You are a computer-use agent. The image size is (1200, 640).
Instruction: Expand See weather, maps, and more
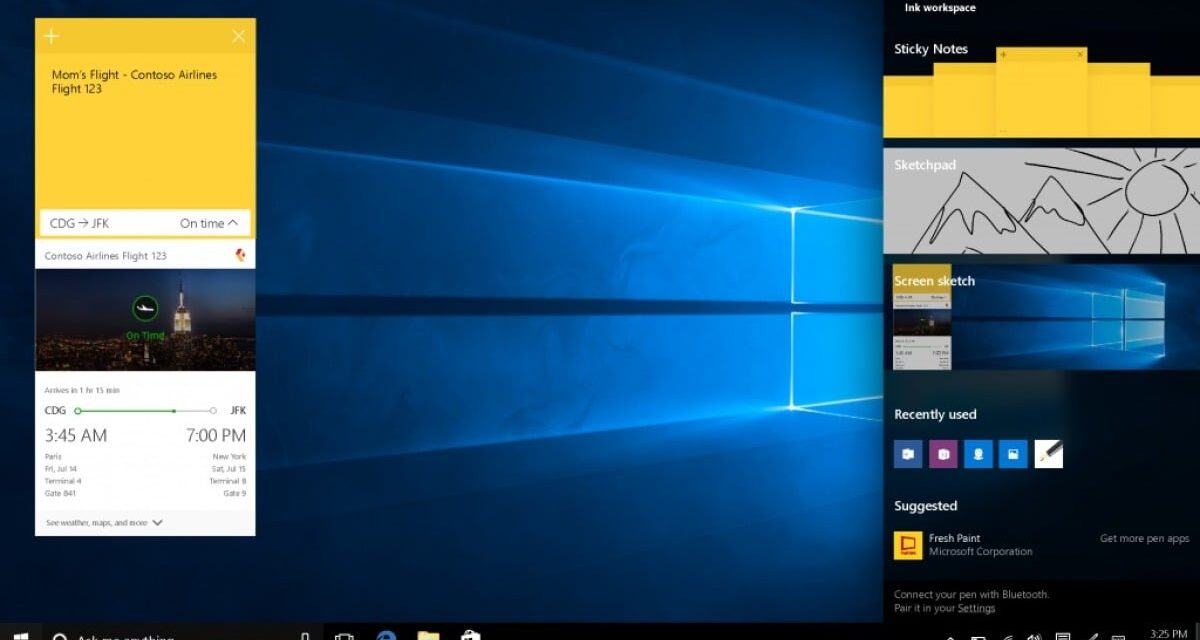tap(105, 522)
